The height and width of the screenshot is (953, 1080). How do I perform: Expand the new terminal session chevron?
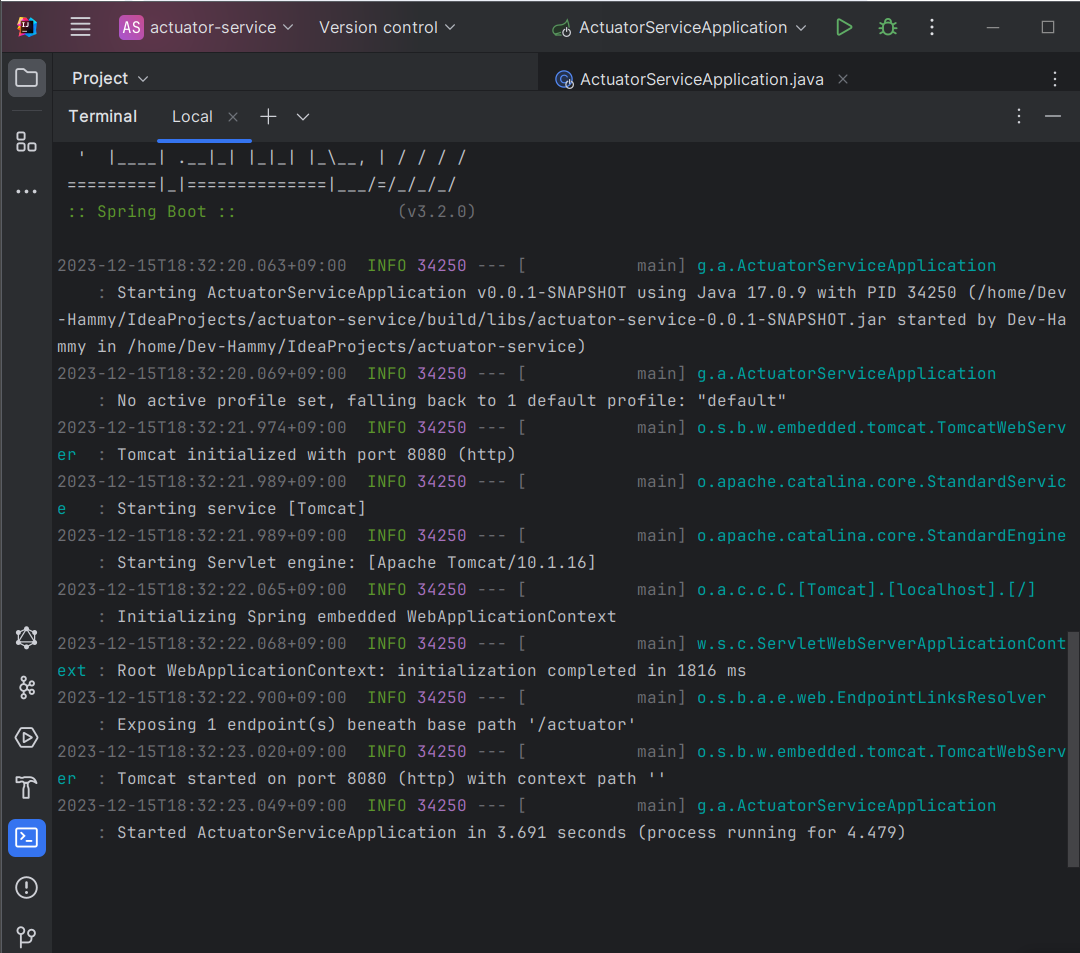click(302, 116)
